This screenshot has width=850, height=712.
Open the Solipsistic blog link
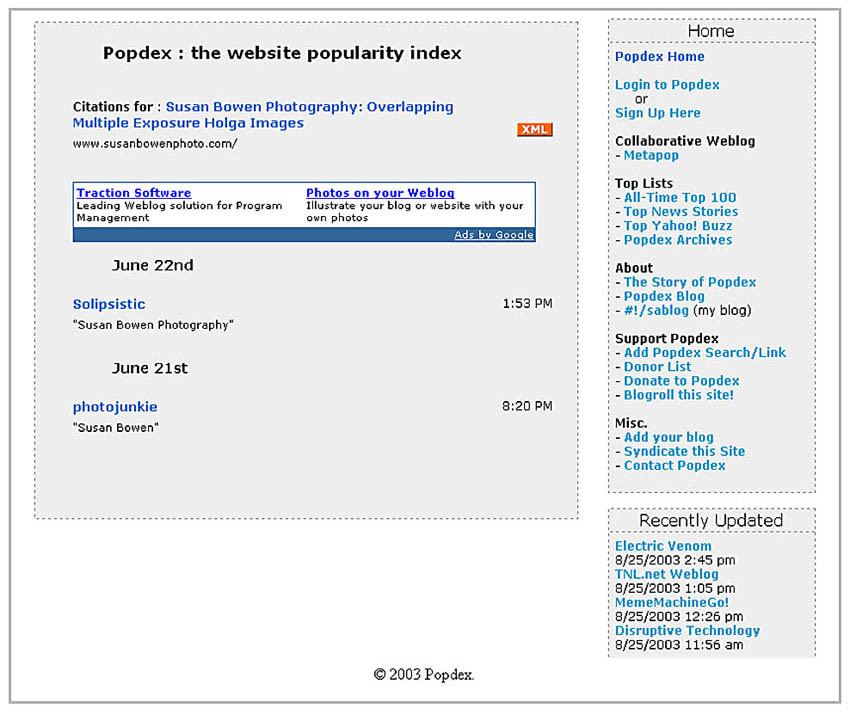pyautogui.click(x=109, y=304)
